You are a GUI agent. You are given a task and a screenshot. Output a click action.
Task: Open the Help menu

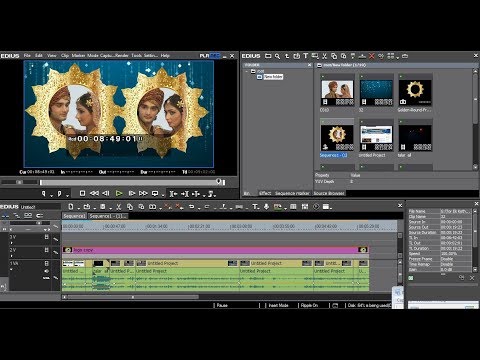(165, 56)
